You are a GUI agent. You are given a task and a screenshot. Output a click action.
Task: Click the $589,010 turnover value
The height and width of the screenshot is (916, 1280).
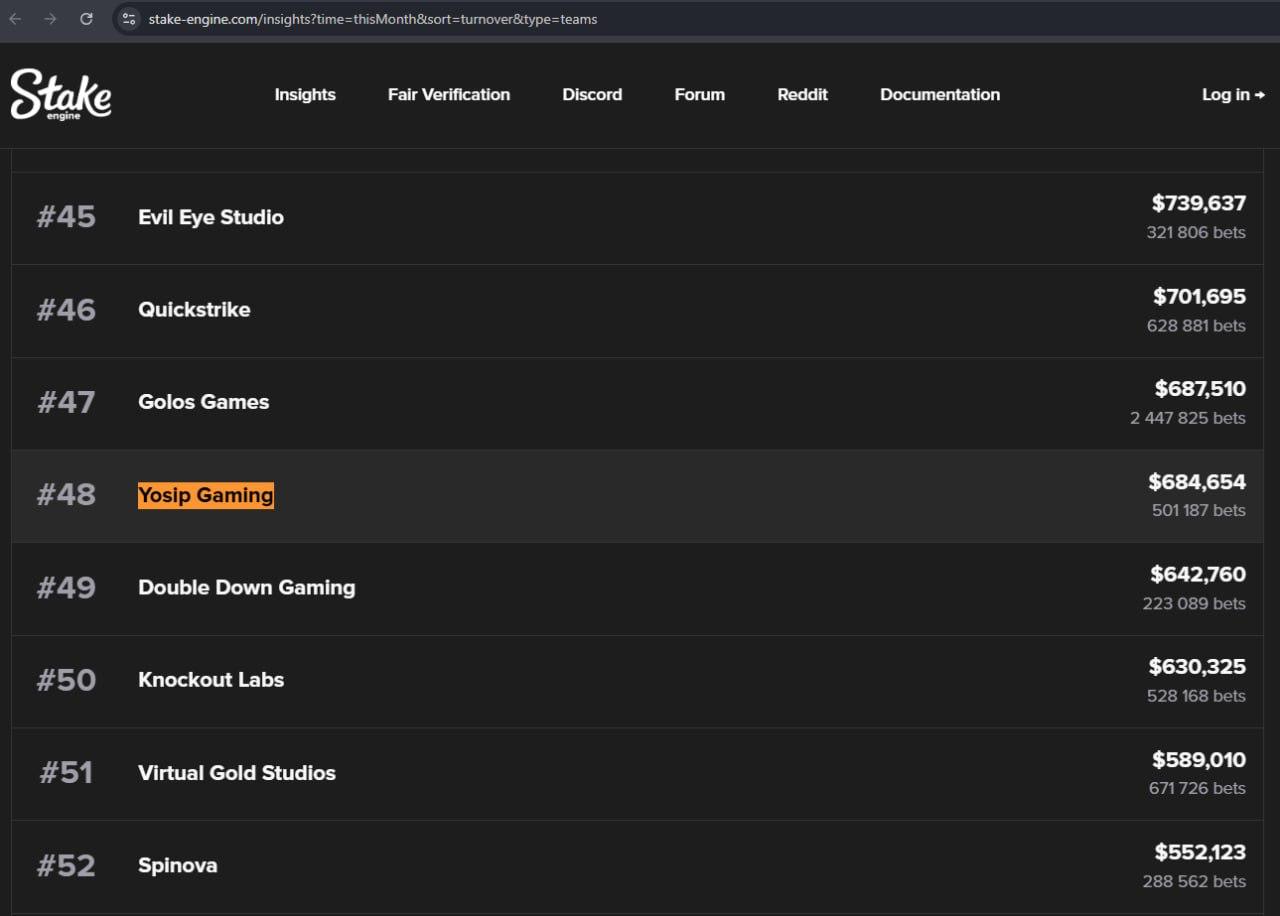(x=1199, y=760)
